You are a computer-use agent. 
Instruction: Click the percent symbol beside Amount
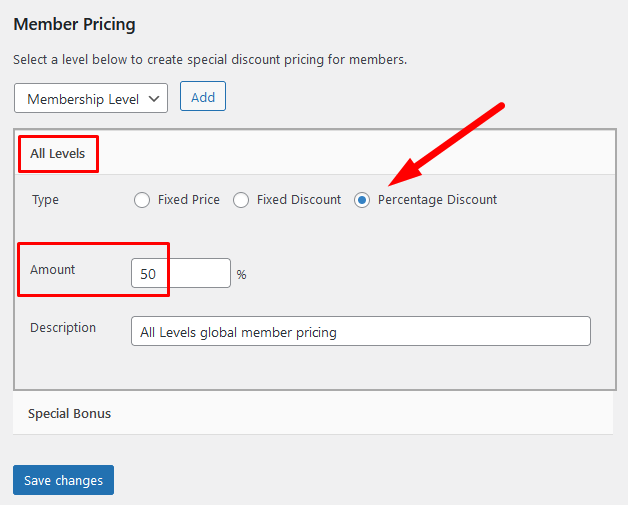[241, 275]
